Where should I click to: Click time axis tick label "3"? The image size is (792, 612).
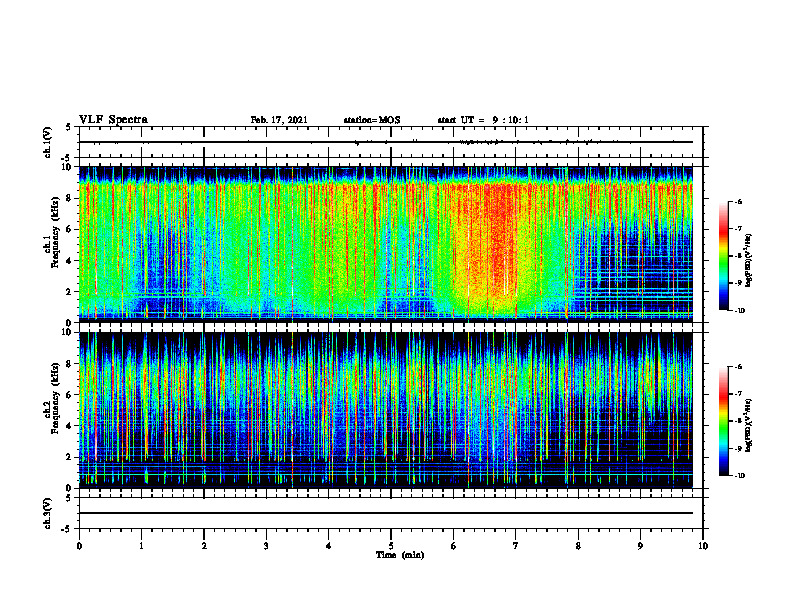click(266, 546)
